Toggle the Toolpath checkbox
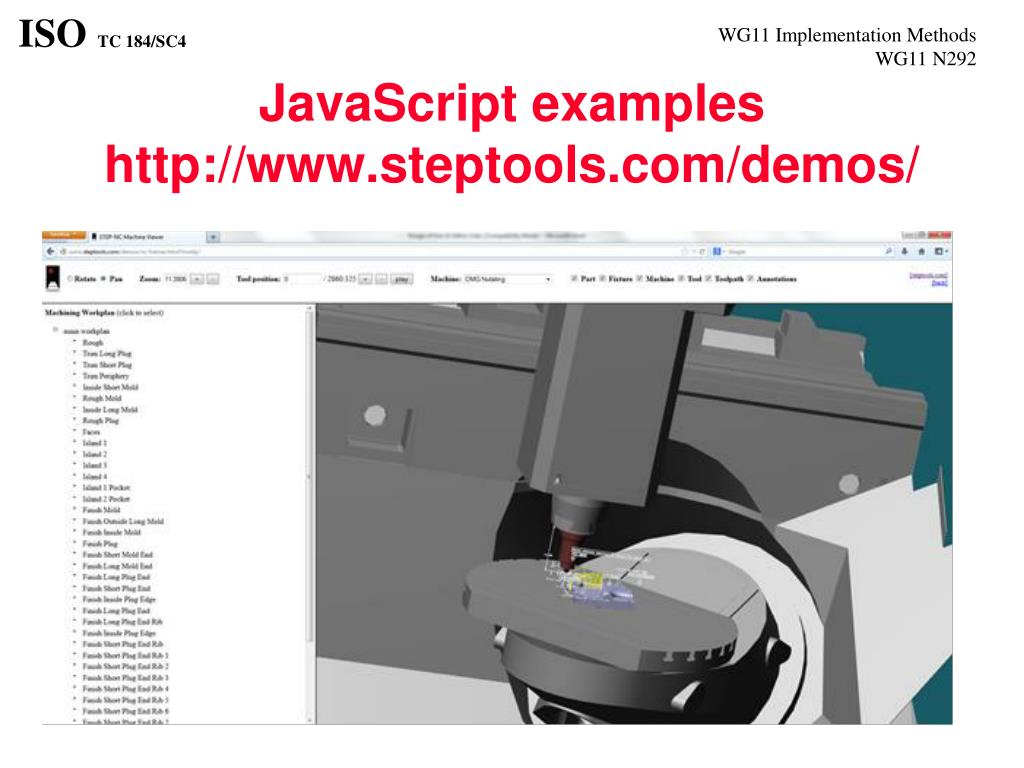The width and height of the screenshot is (1024, 768). click(708, 279)
